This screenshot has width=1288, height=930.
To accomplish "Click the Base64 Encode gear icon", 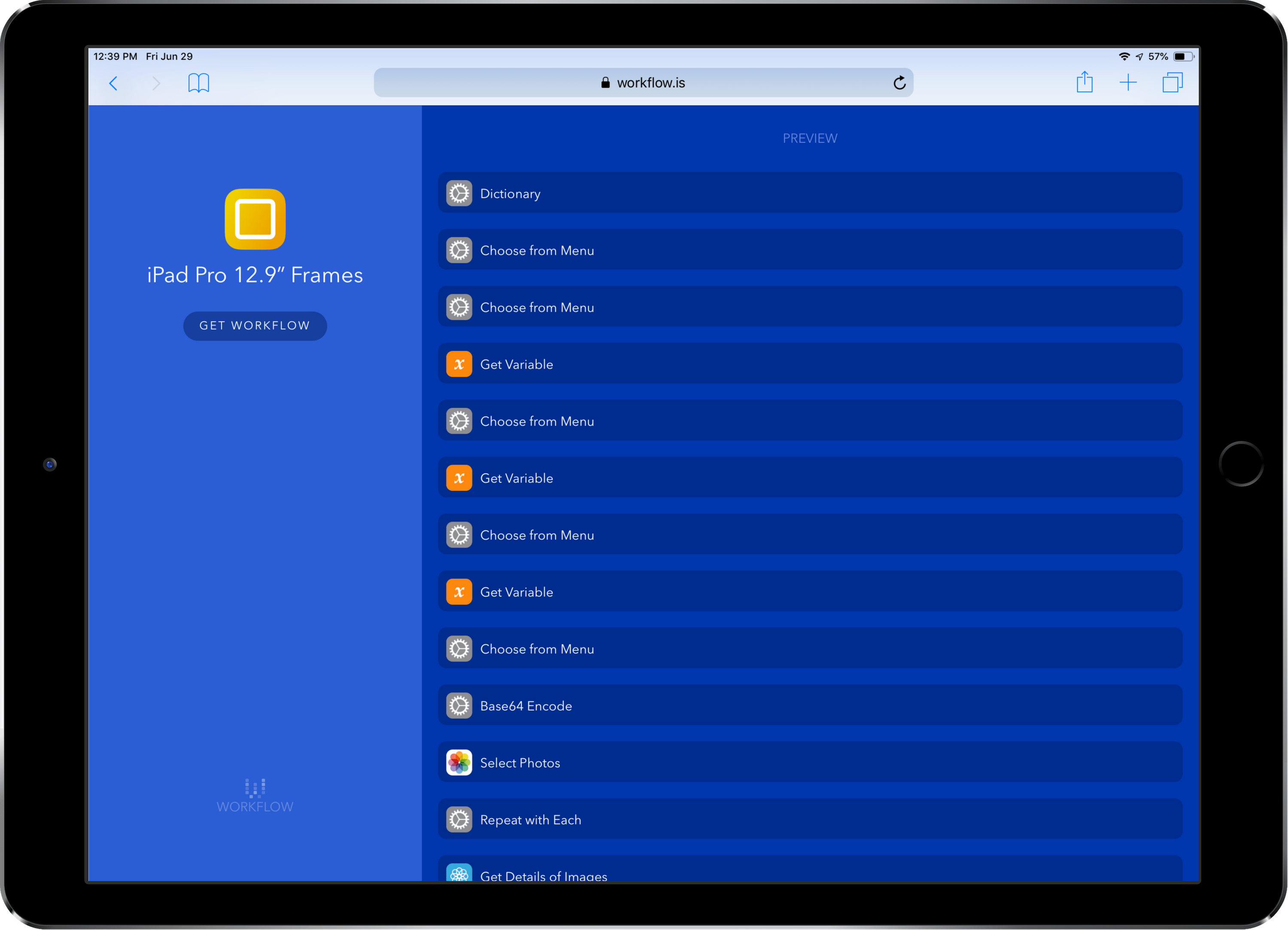I will 459,706.
